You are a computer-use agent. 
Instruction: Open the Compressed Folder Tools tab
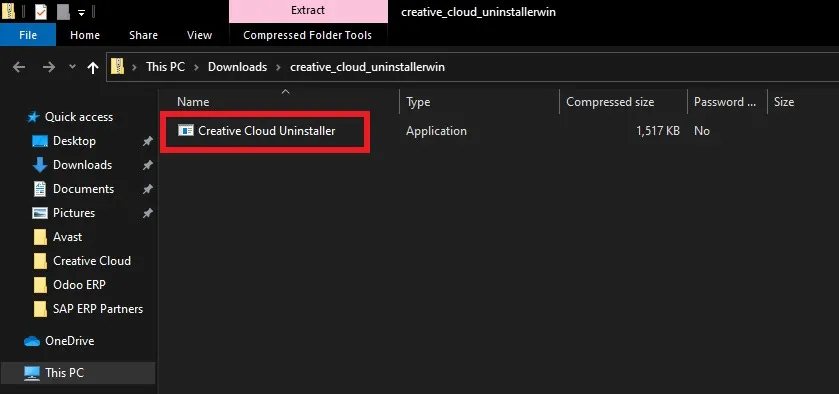pyautogui.click(x=307, y=35)
